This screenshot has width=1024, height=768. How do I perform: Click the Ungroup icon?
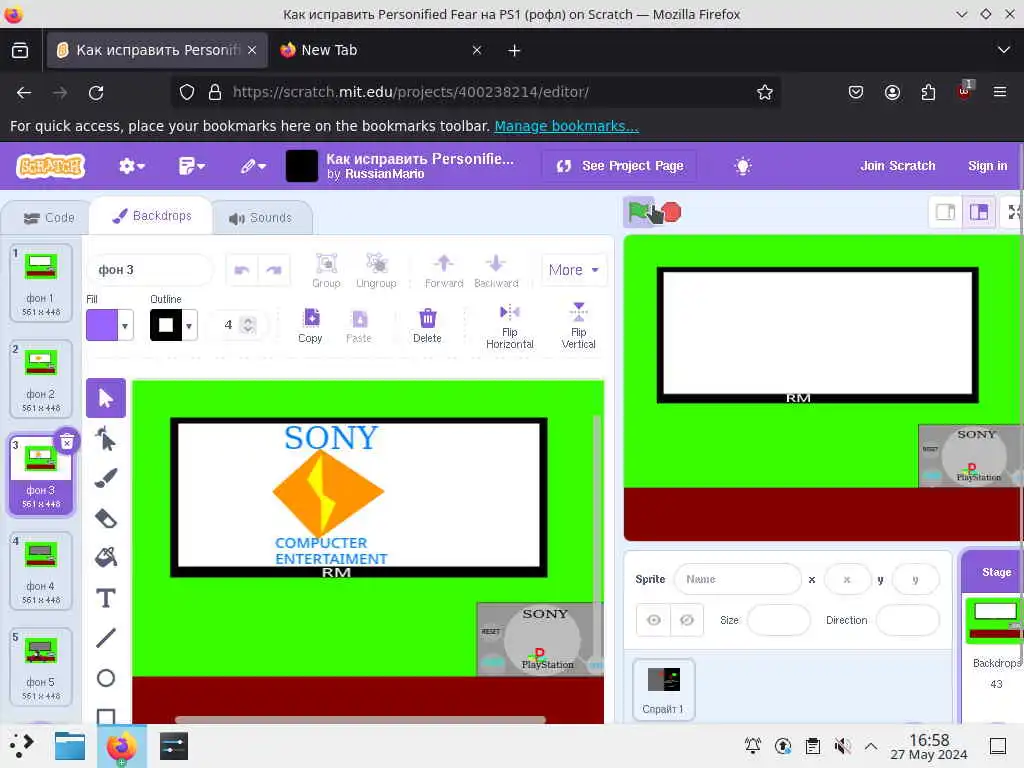coord(376,270)
